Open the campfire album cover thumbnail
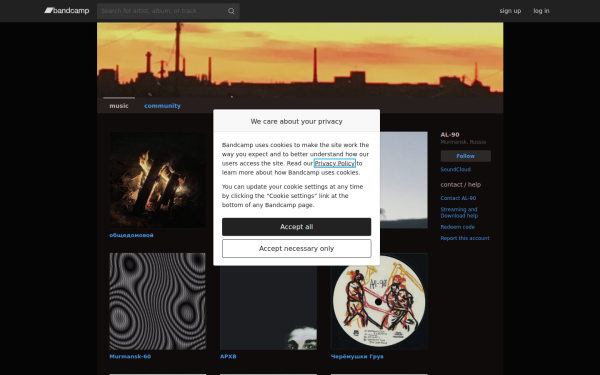 [x=158, y=180]
